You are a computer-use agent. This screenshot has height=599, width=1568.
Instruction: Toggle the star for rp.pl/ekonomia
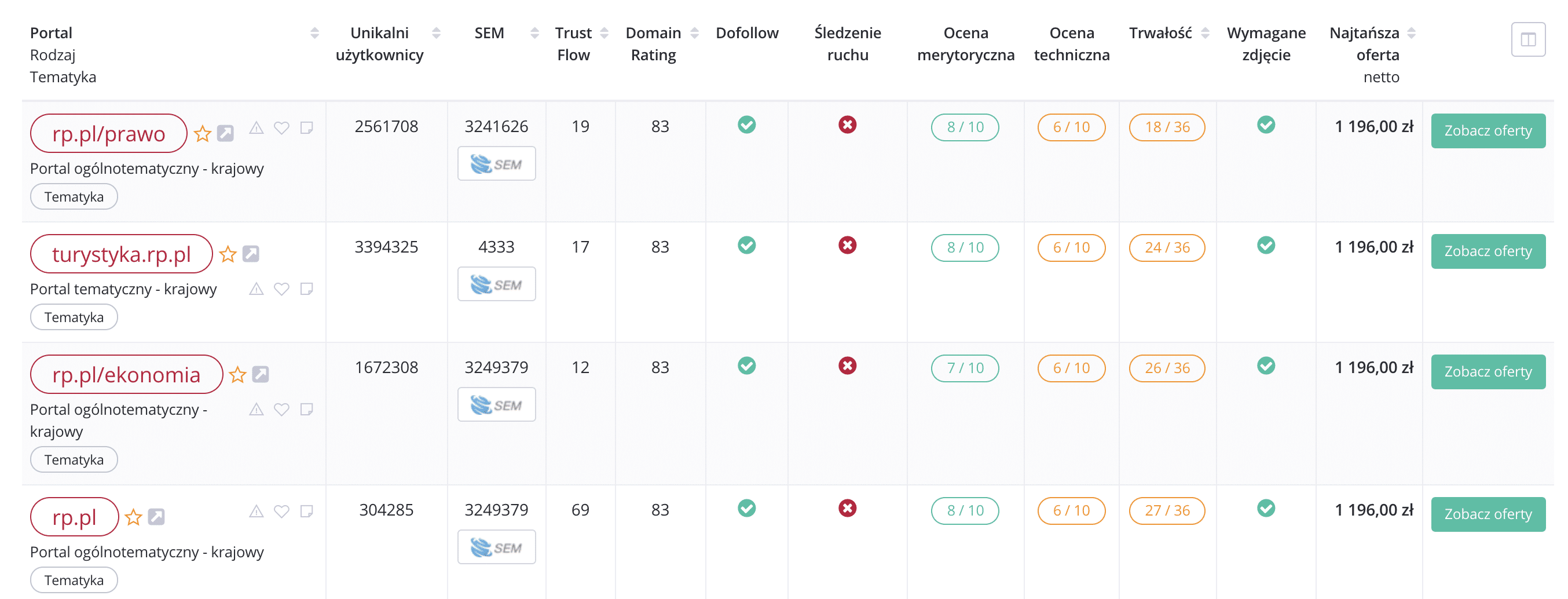(x=237, y=374)
